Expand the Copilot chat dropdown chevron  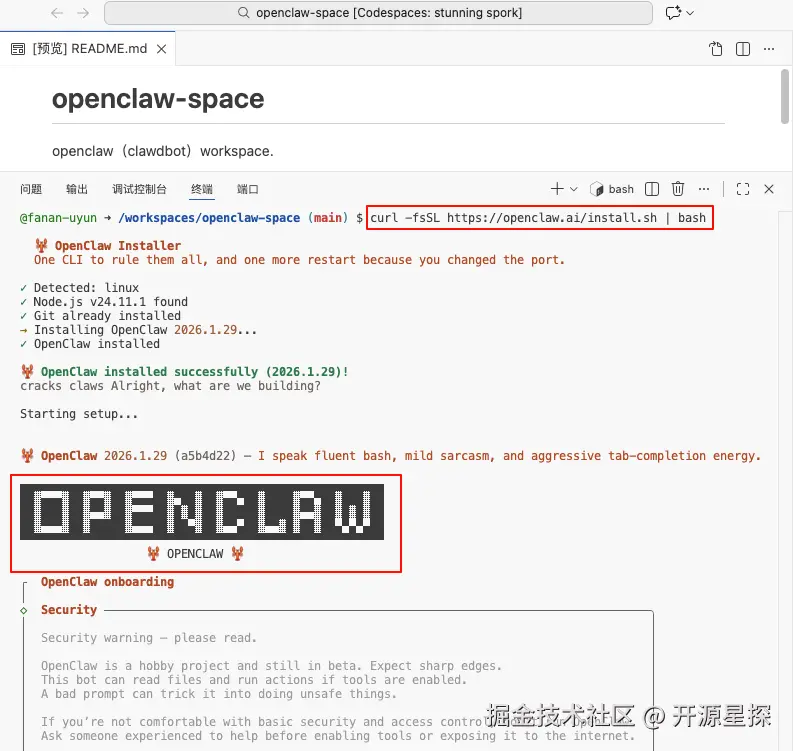690,13
